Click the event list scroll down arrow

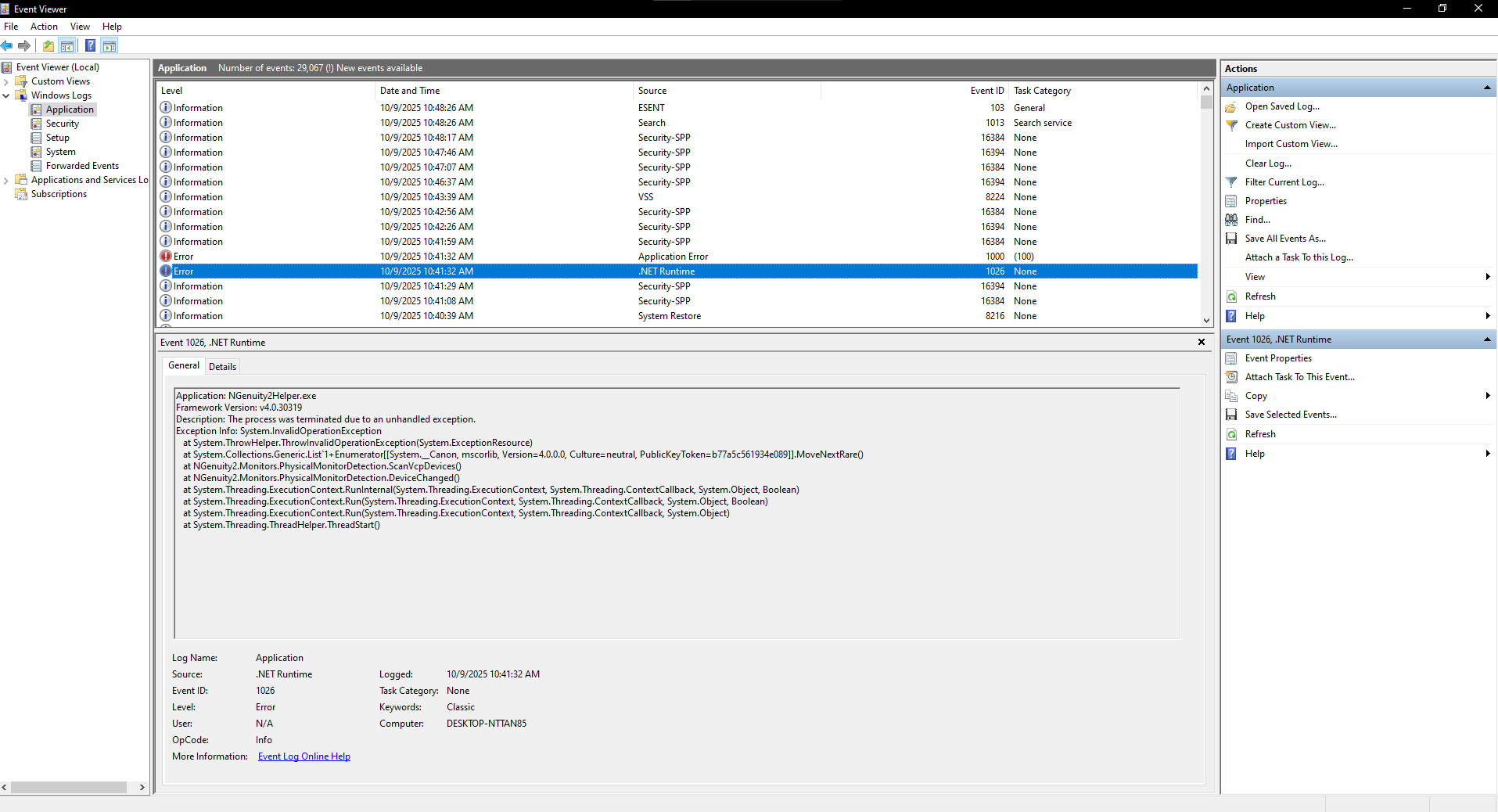pyautogui.click(x=1206, y=320)
